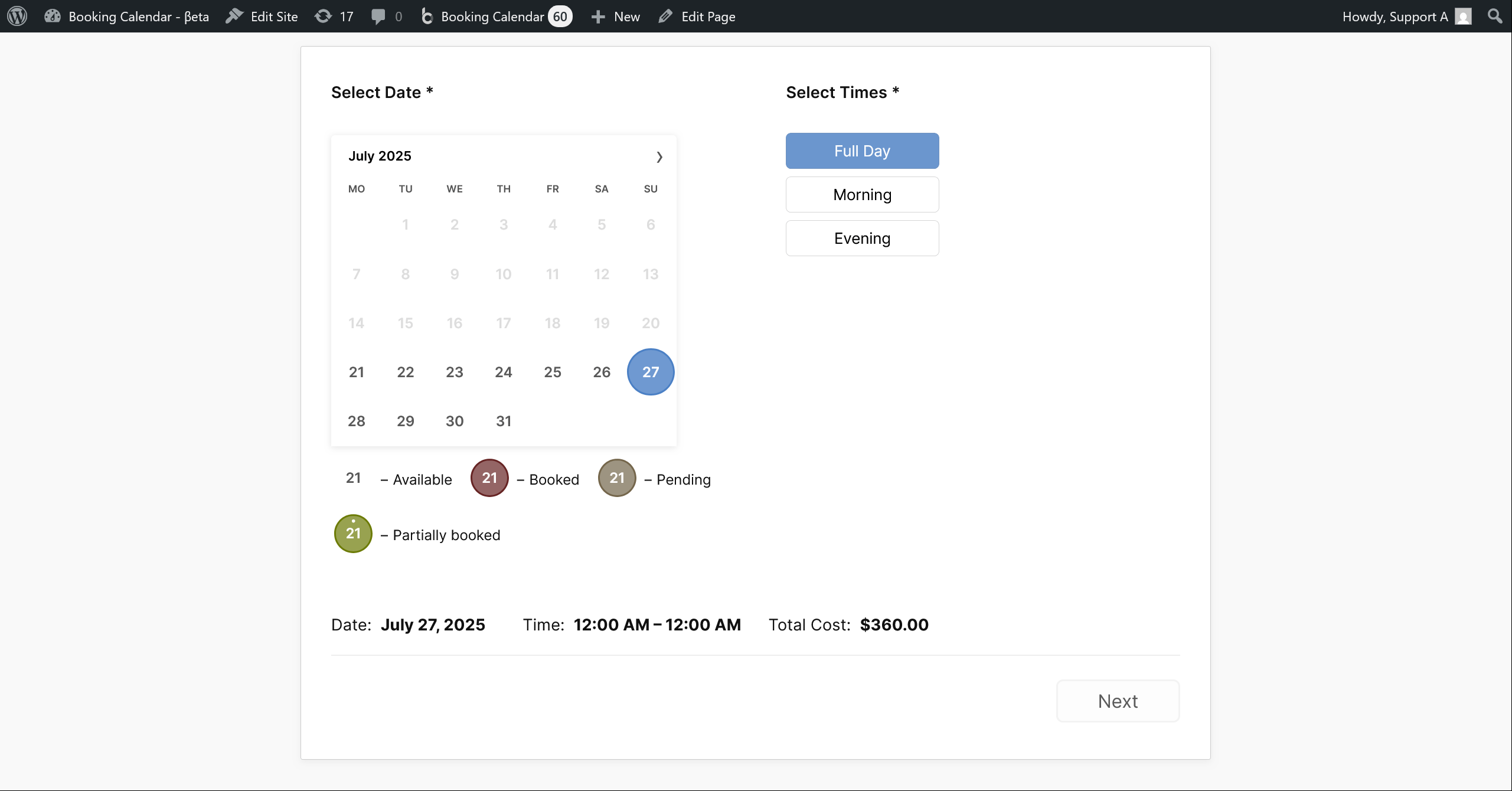
Task: Select July 29 in the calendar
Action: tap(405, 421)
